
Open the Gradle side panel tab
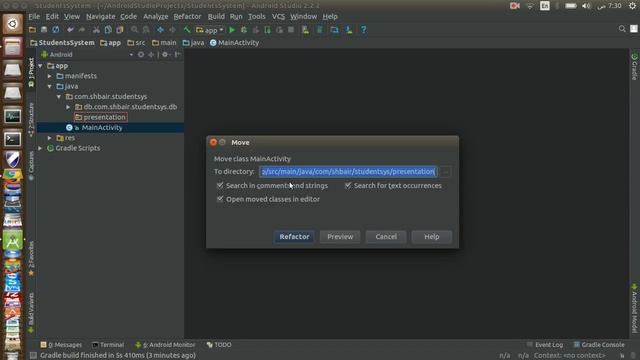634,67
